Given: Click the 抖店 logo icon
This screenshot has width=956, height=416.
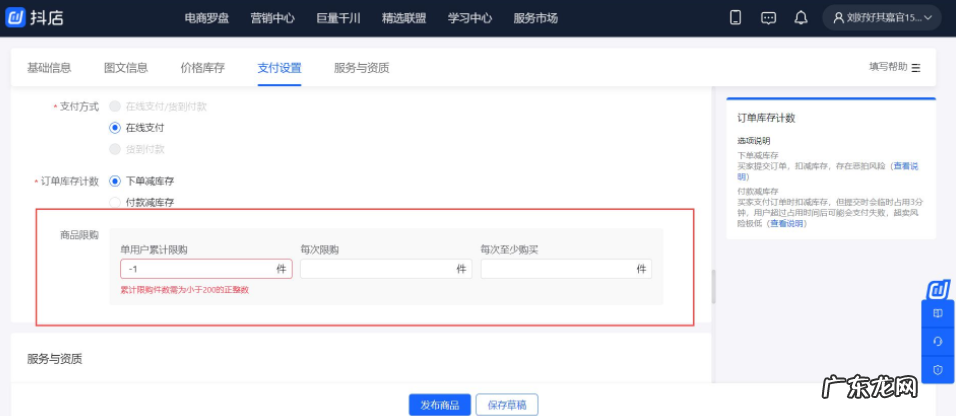Looking at the screenshot, I should 15,18.
